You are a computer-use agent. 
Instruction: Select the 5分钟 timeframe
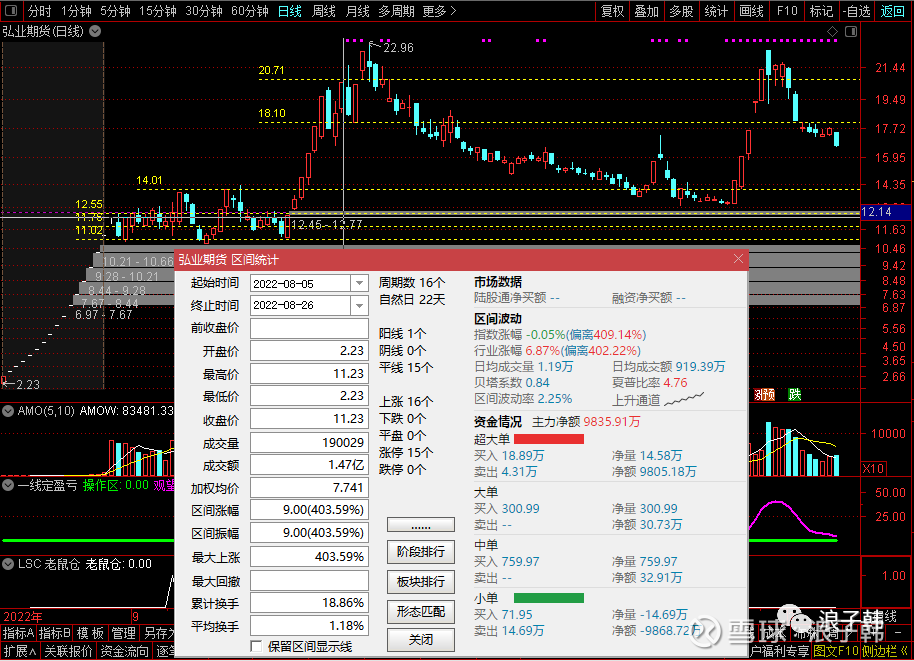(x=115, y=11)
